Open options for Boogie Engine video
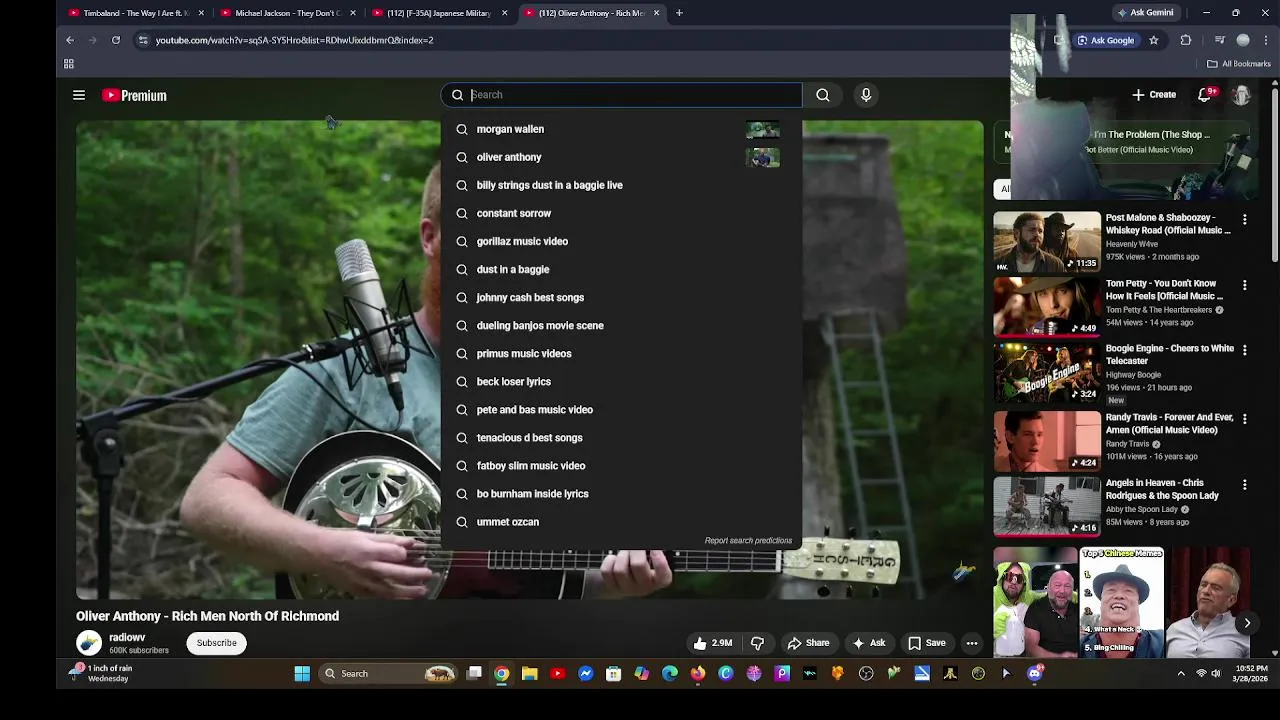1280x720 pixels. click(x=1244, y=350)
